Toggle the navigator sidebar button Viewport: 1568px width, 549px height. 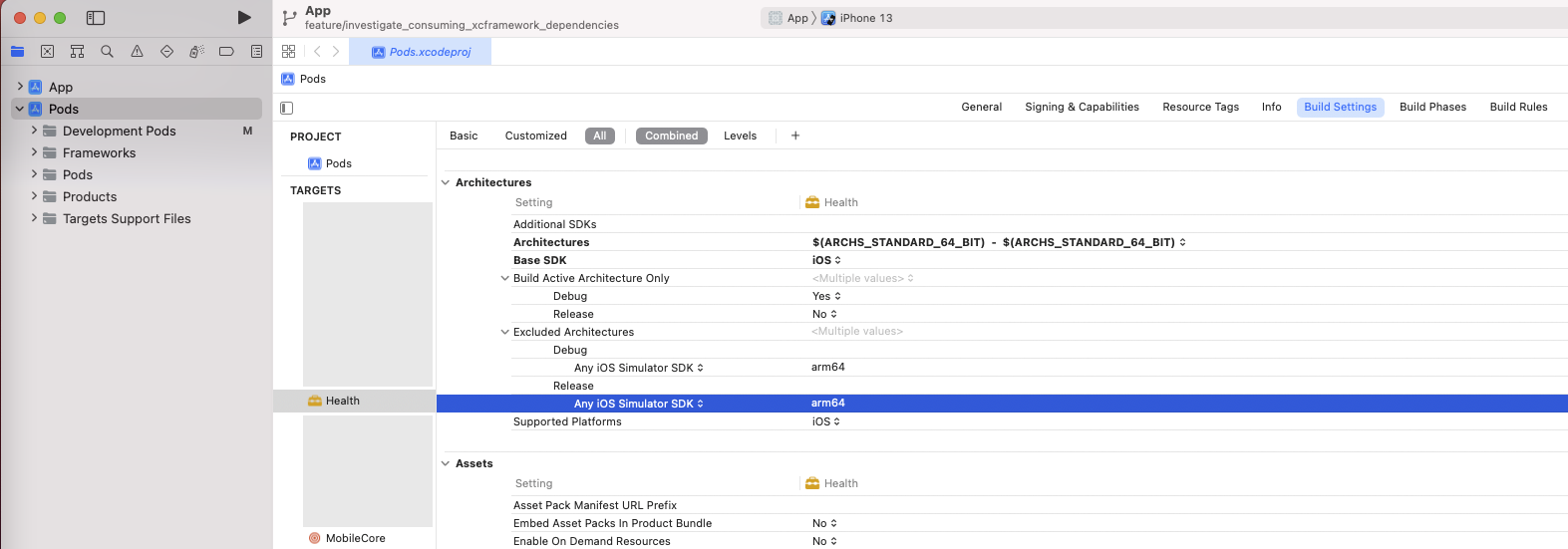click(x=96, y=18)
